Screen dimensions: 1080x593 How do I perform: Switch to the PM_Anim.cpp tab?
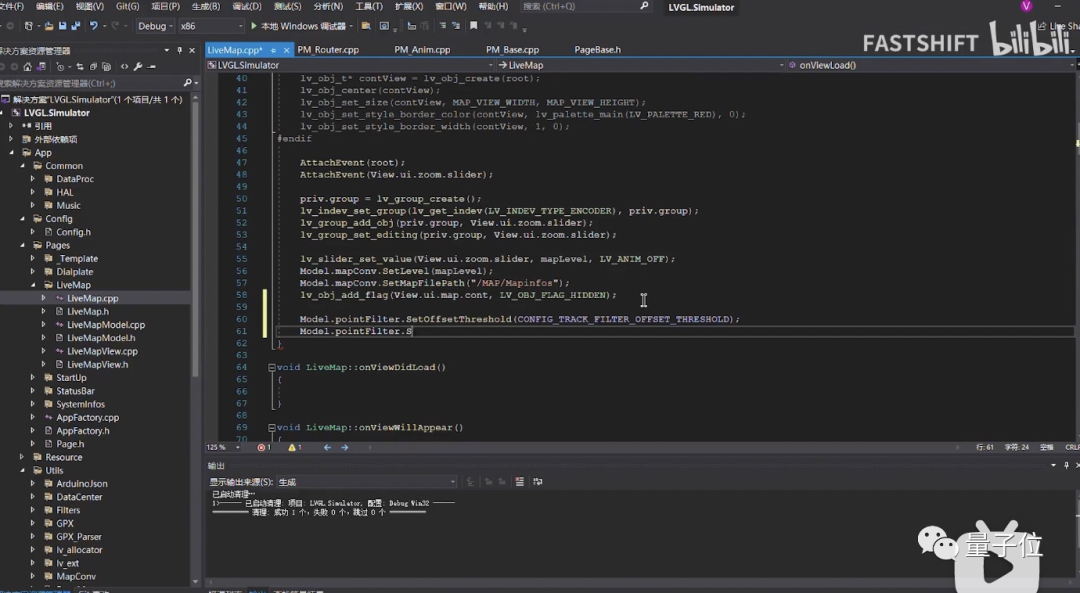(x=422, y=49)
